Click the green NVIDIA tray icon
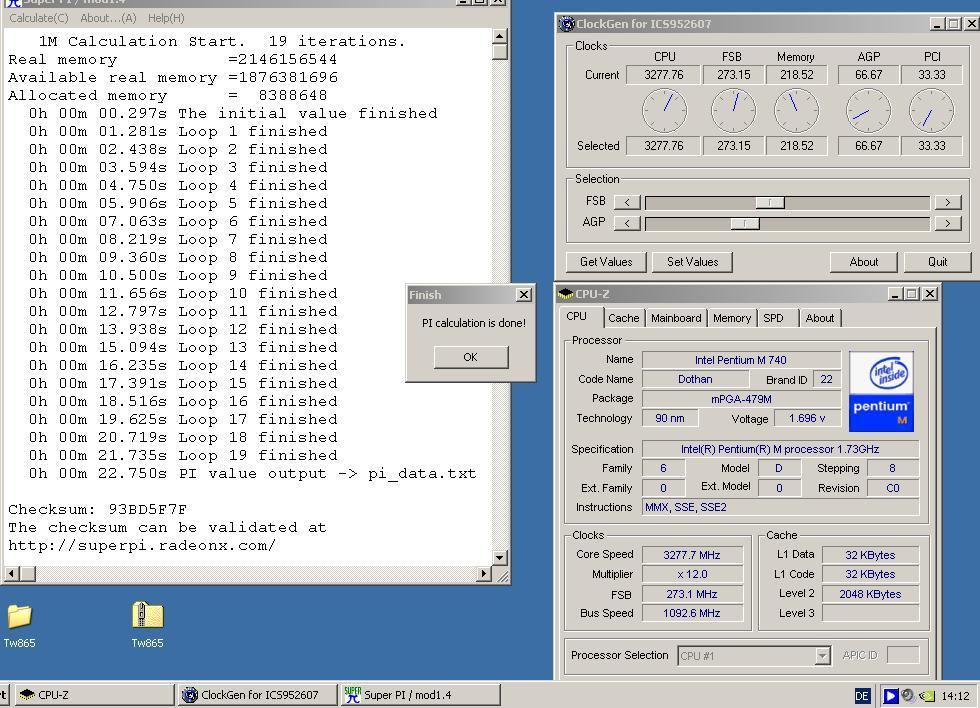Screen dimensions: 980x708 click(x=928, y=696)
